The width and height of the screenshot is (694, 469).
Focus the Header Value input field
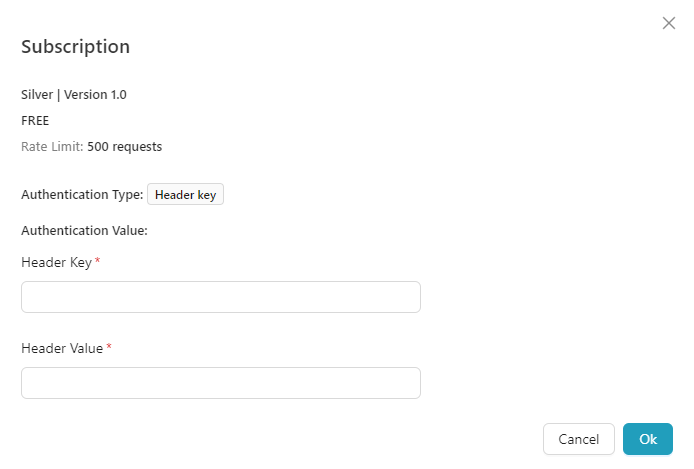tap(220, 383)
